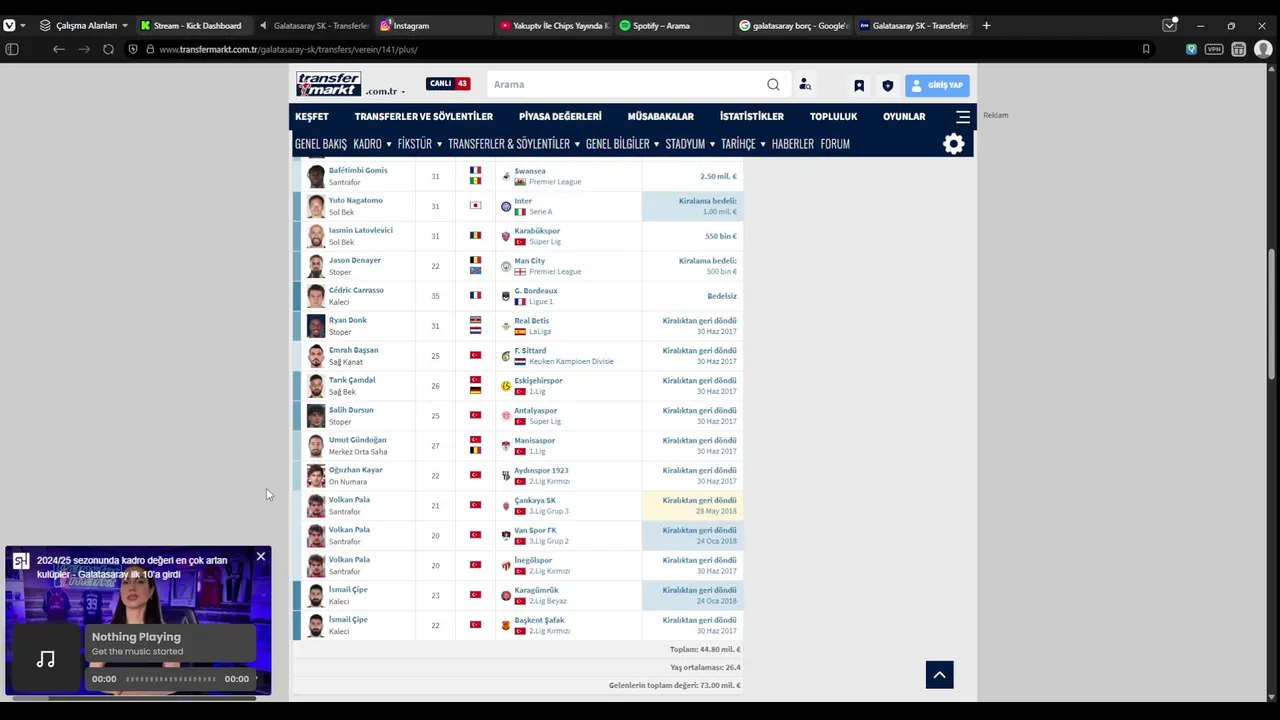Click the Eskişehirspor crest icon
1280x720 pixels.
click(x=506, y=386)
